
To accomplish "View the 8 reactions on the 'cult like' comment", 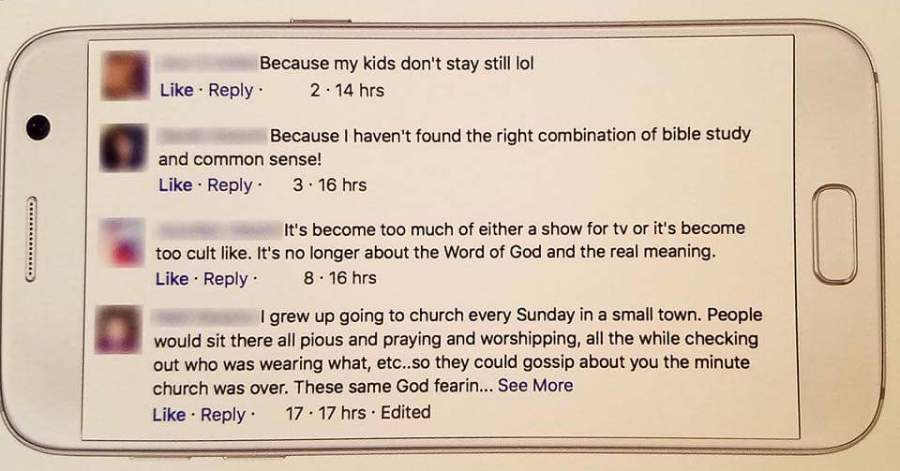I will click(x=309, y=279).
